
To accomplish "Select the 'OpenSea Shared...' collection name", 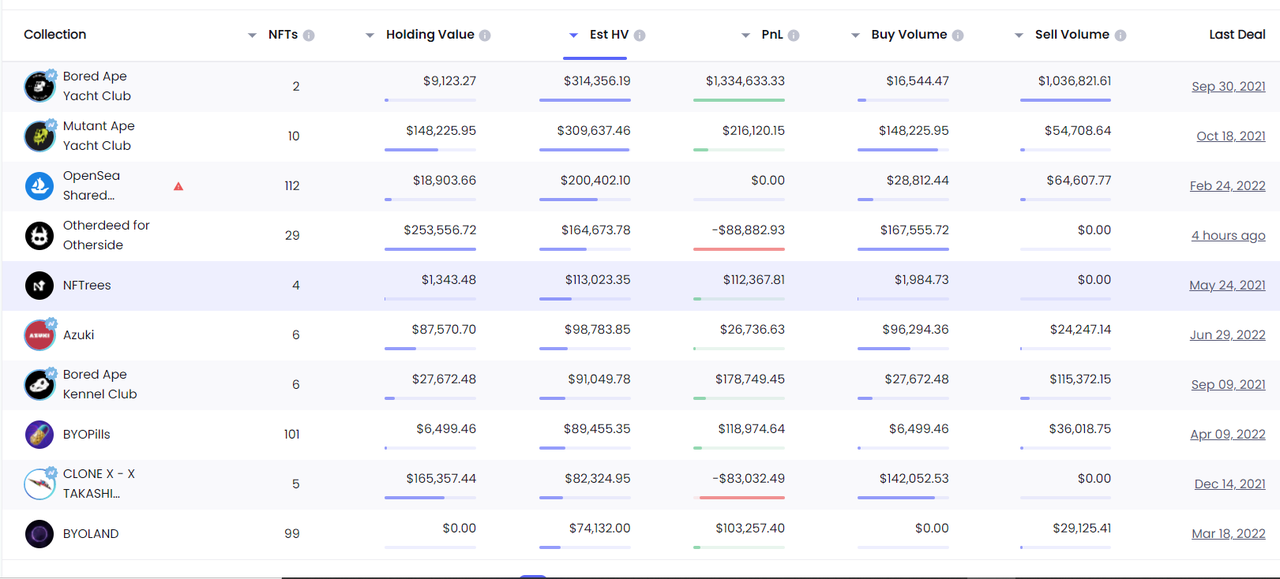I will (x=91, y=186).
